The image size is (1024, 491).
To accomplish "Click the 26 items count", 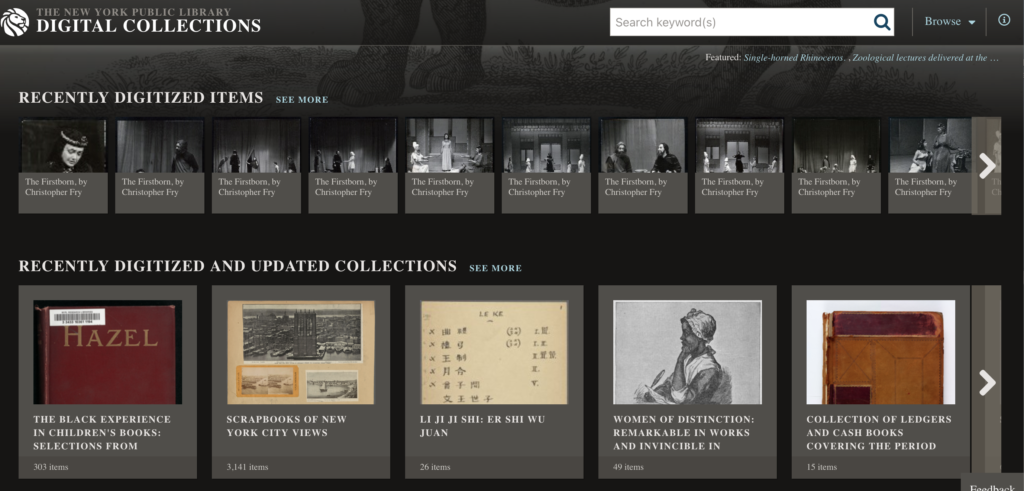I will tap(436, 467).
